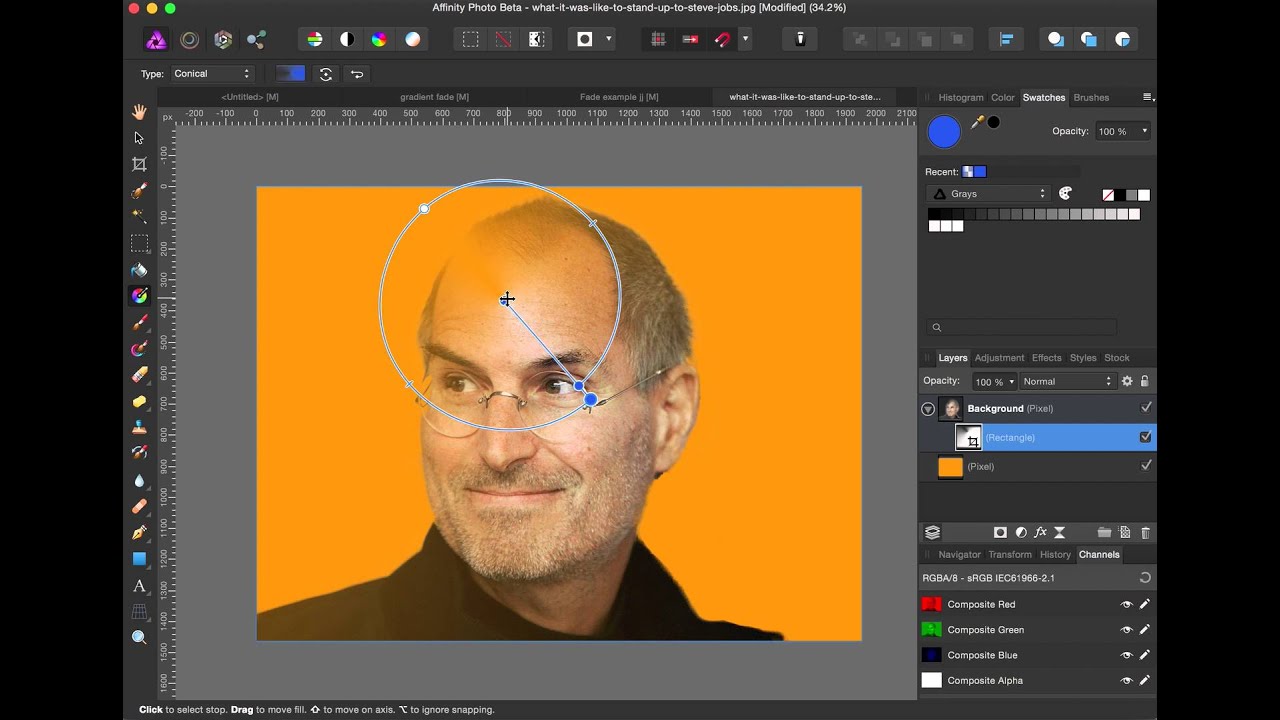Open the Histogram panel tab
1280x720 pixels.
tap(961, 98)
